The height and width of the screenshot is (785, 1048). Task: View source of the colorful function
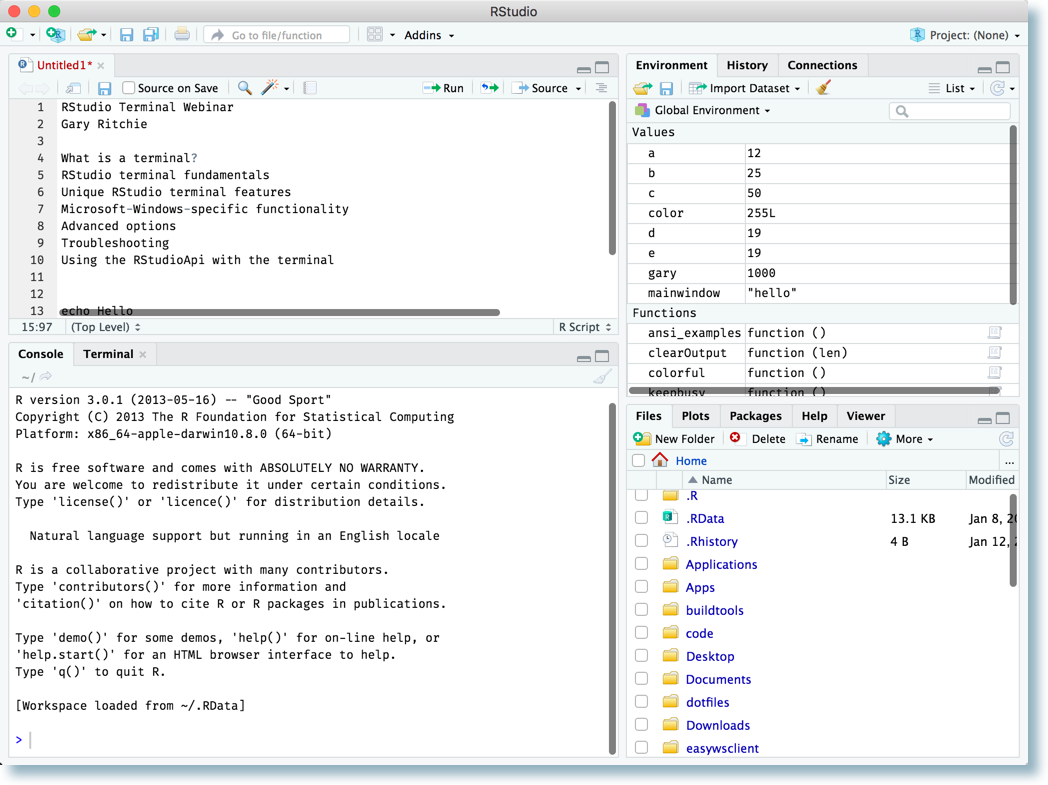(x=995, y=373)
